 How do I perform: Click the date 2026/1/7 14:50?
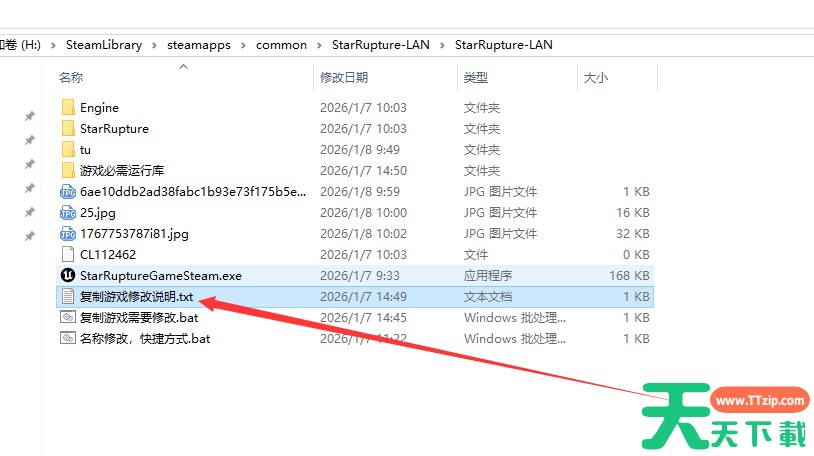pos(363,170)
